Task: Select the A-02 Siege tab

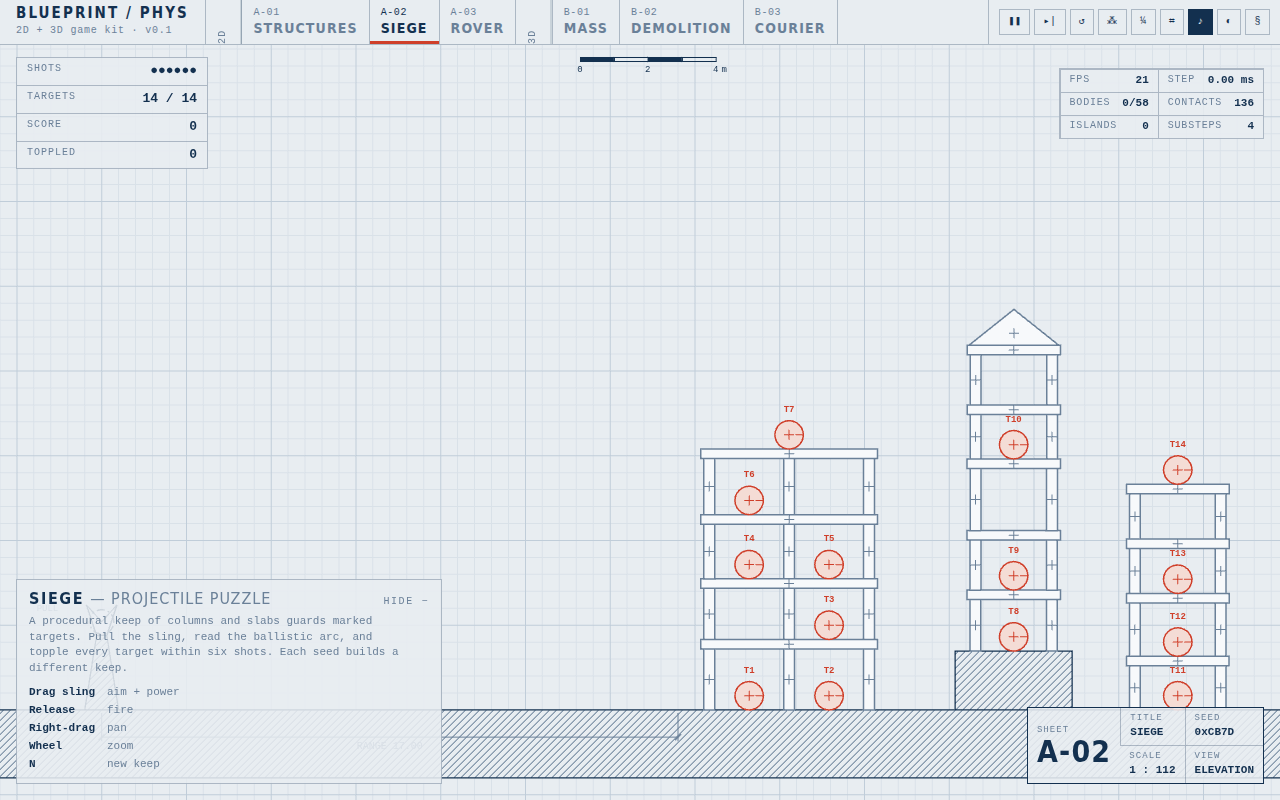Action: pos(404,22)
